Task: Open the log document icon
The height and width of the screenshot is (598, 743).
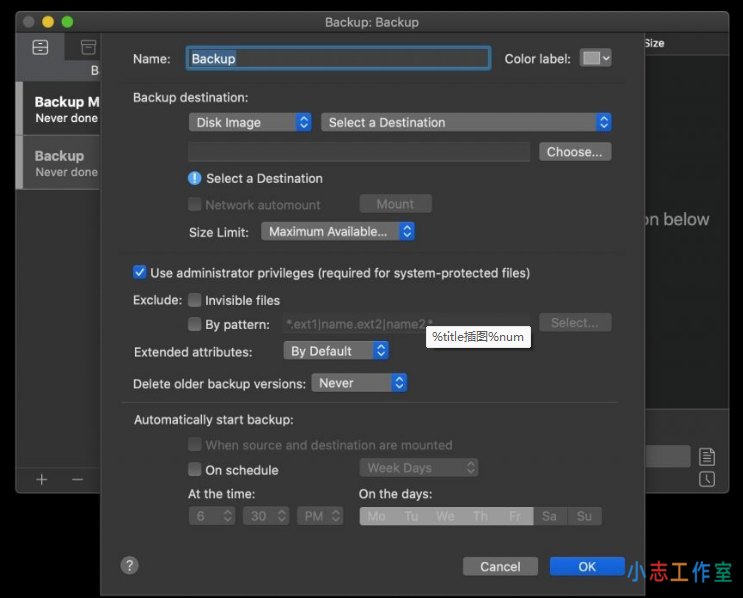Action: tap(707, 457)
